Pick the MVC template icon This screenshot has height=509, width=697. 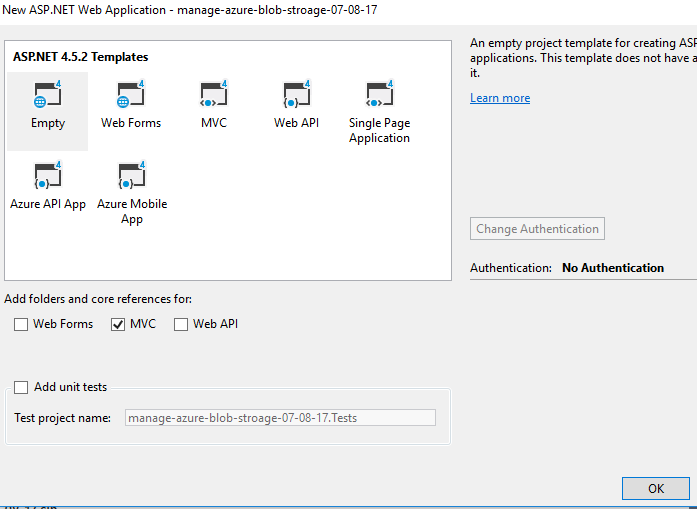[x=214, y=94]
